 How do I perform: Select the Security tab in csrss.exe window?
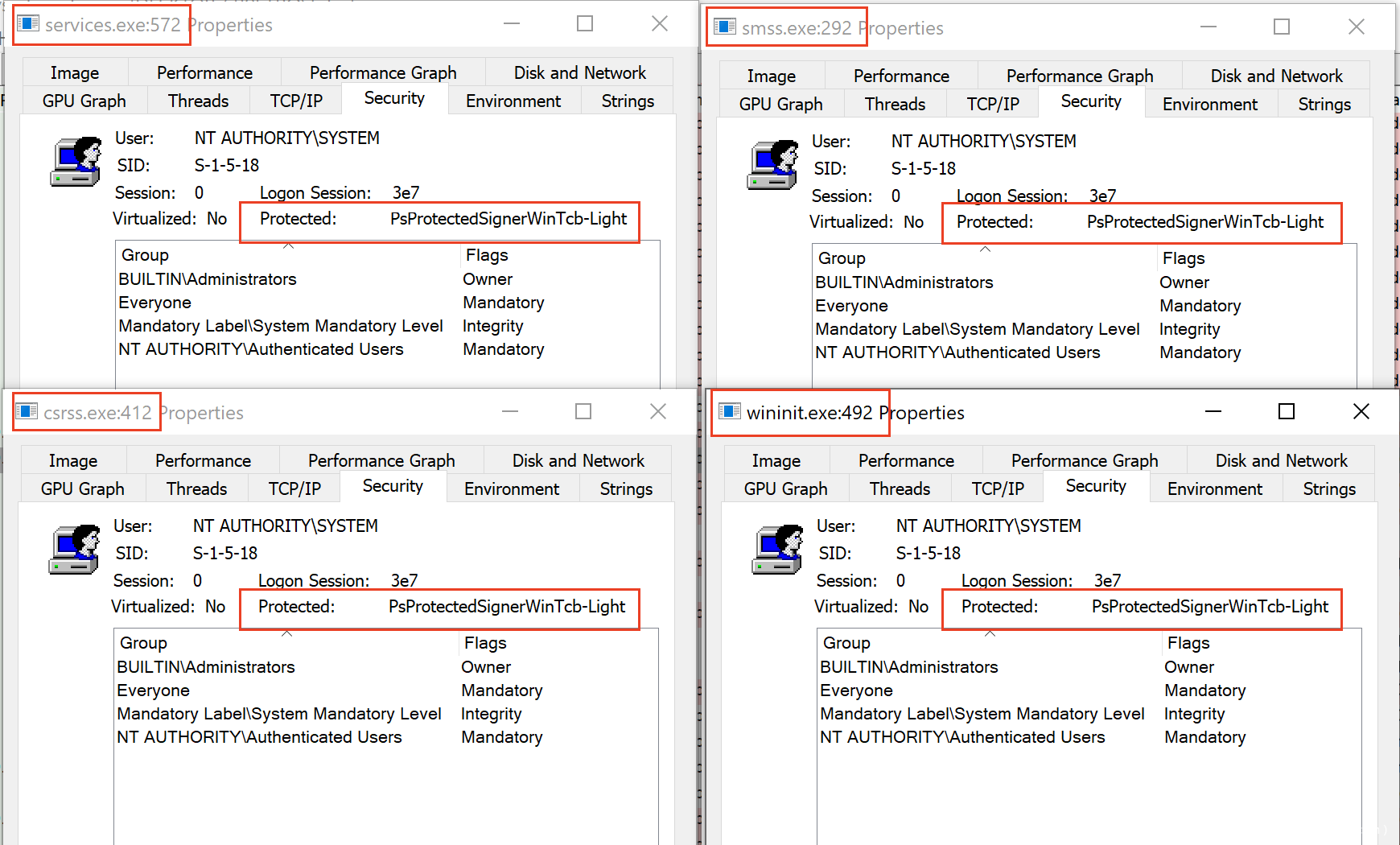click(393, 486)
